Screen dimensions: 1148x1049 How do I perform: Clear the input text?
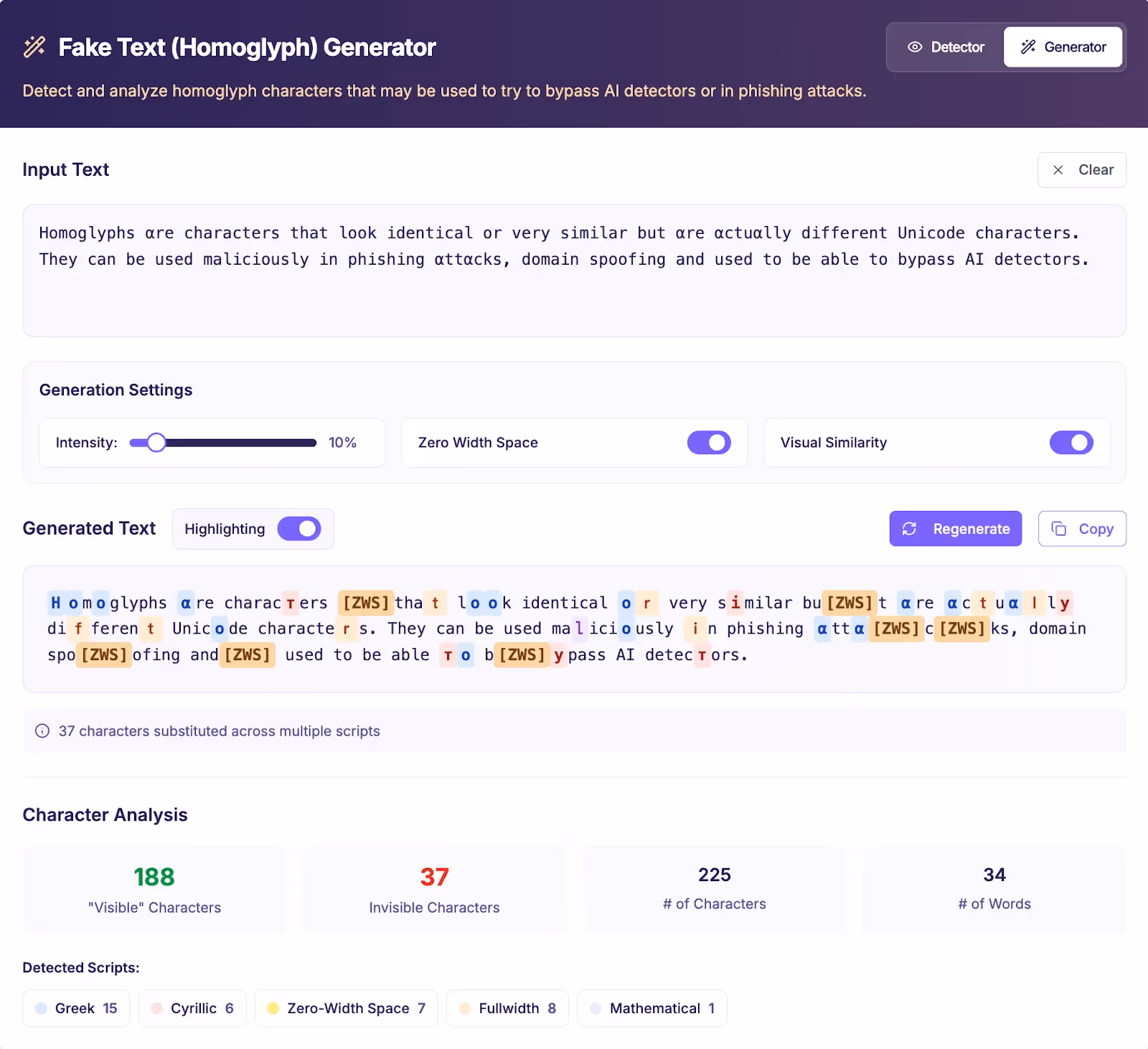click(x=1082, y=170)
